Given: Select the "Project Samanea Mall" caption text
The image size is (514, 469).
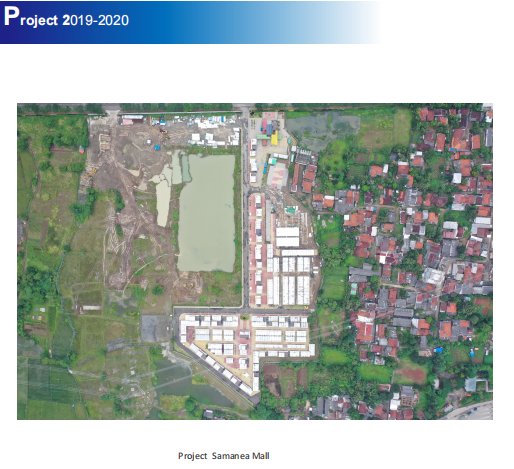Looking at the screenshot, I should (224, 456).
